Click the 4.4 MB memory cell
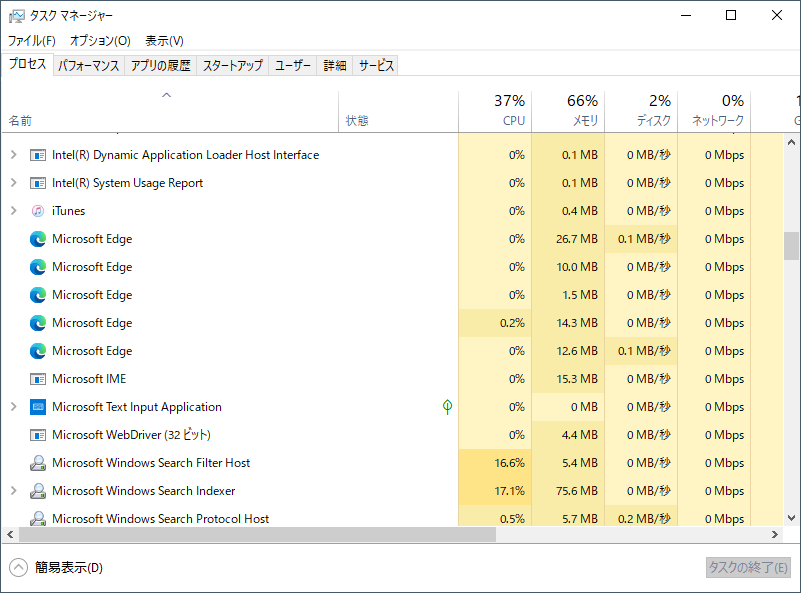This screenshot has height=593, width=801. coord(568,435)
